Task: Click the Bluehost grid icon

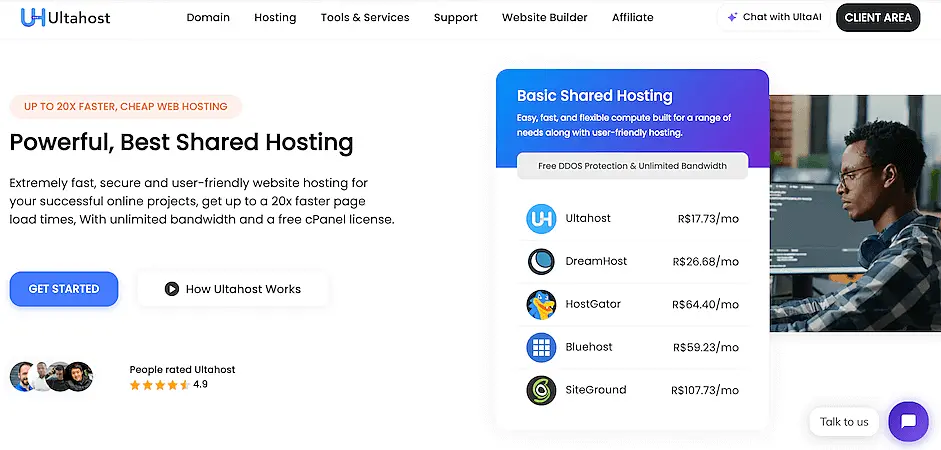Action: coord(541,347)
